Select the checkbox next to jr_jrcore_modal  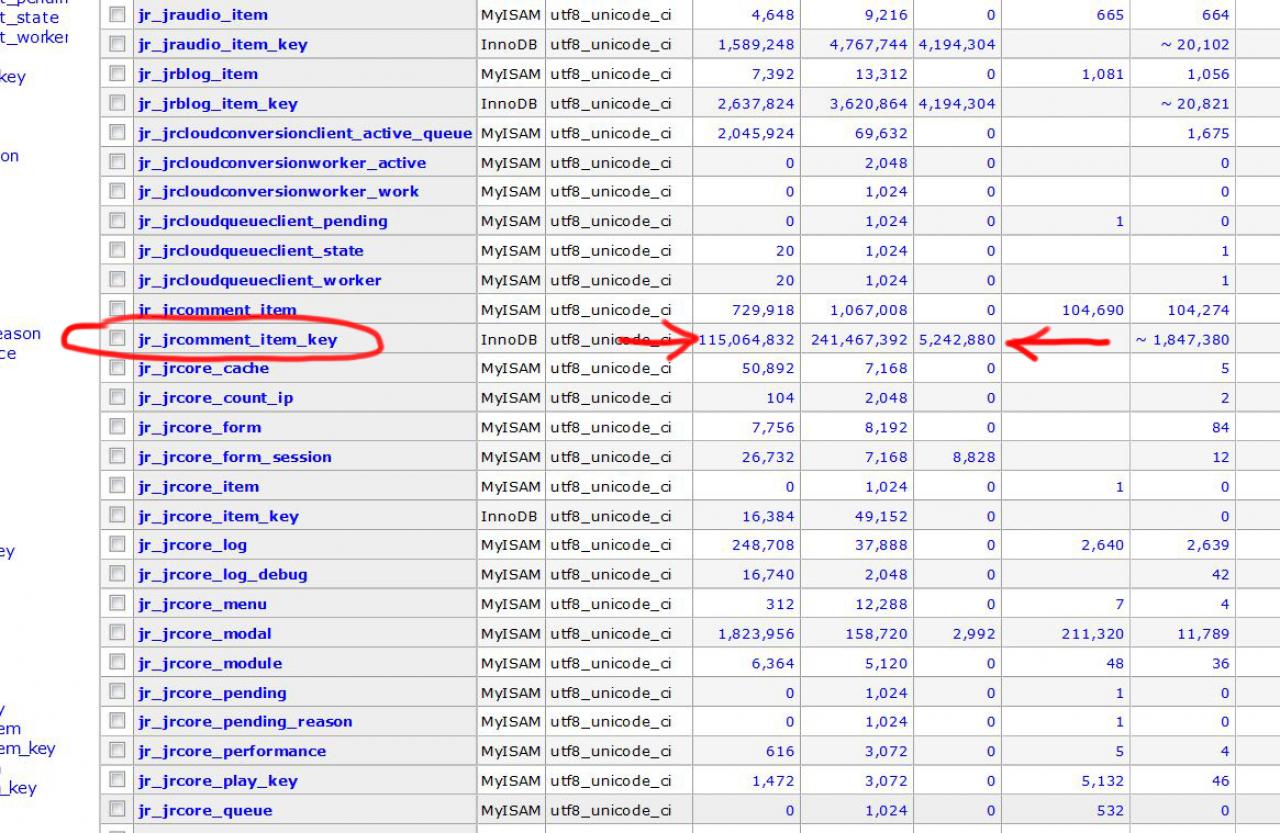tap(118, 633)
